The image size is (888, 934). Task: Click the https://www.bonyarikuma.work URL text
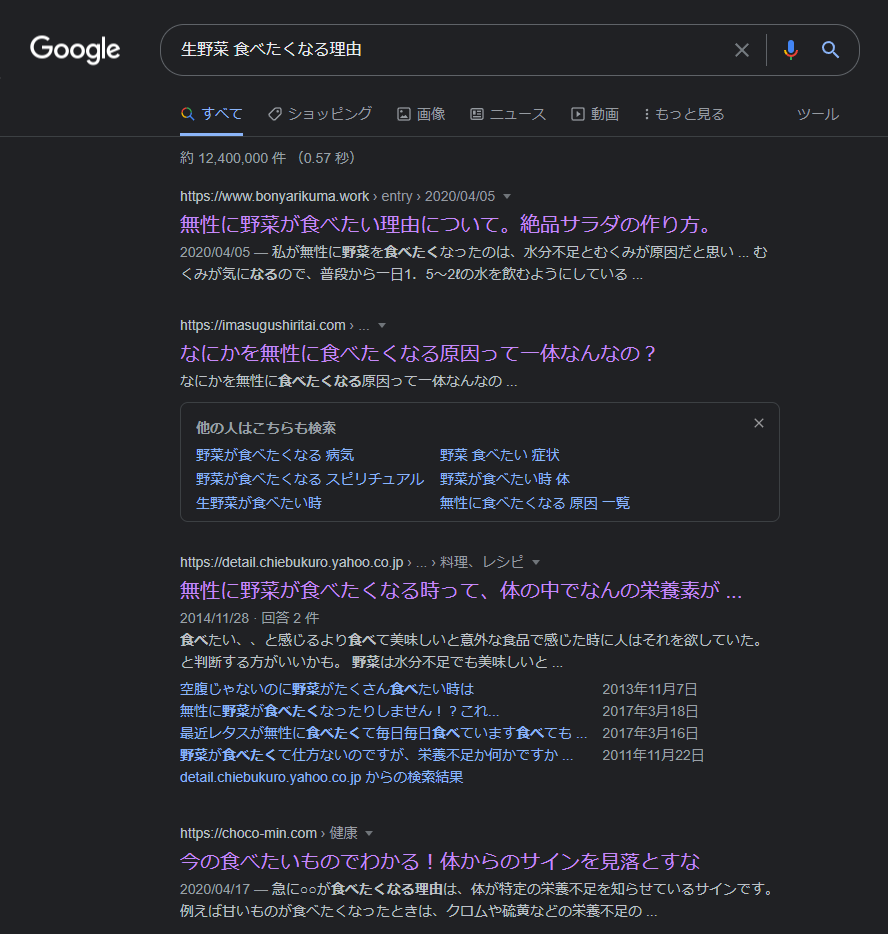[275, 197]
